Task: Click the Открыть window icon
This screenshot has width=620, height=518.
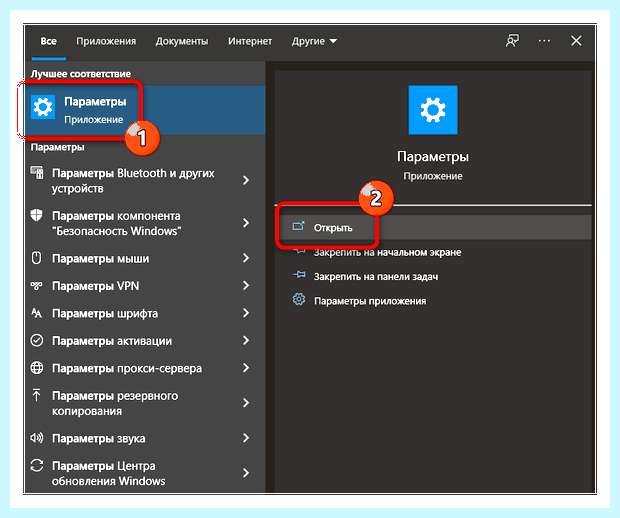Action: click(x=299, y=226)
